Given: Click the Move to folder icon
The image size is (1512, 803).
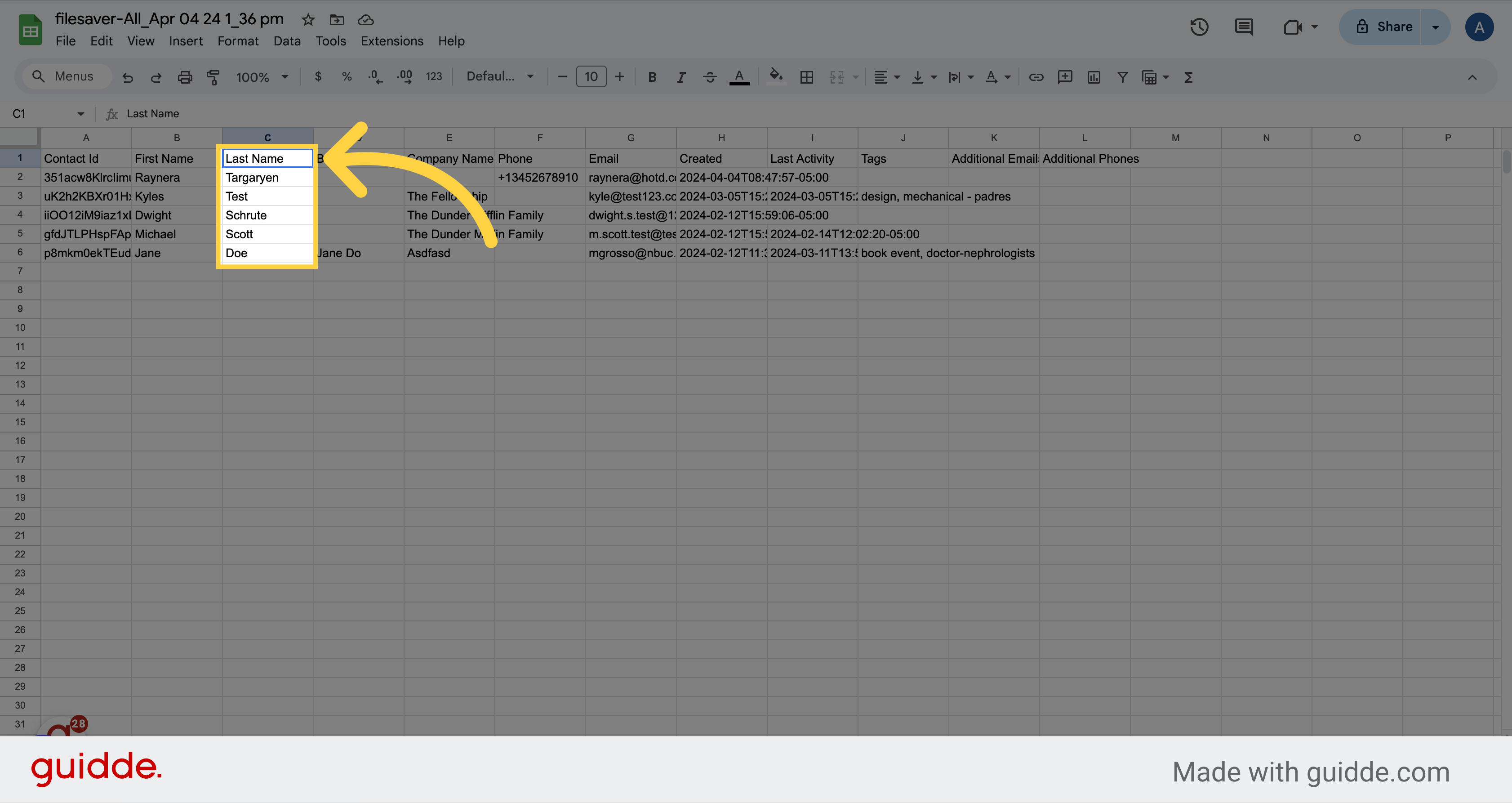Looking at the screenshot, I should coord(337,20).
